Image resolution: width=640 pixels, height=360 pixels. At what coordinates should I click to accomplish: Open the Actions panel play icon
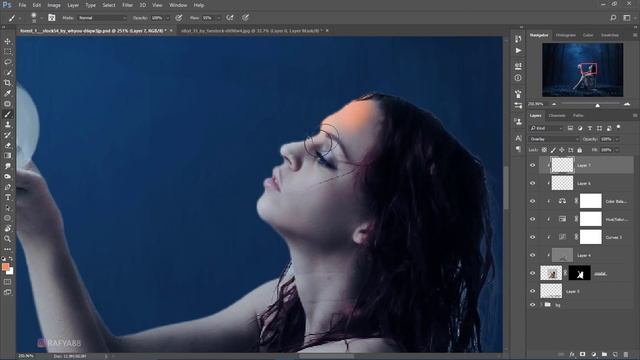pyautogui.click(x=518, y=51)
